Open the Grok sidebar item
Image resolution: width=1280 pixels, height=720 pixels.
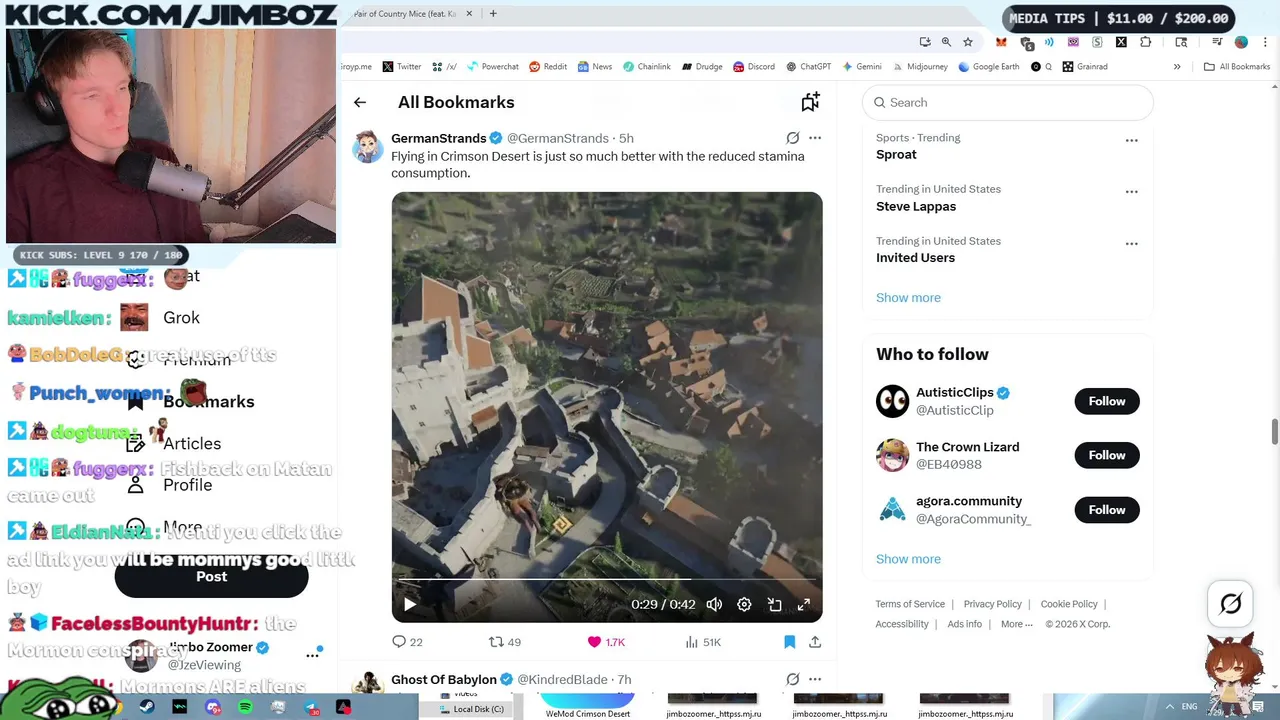pos(181,317)
